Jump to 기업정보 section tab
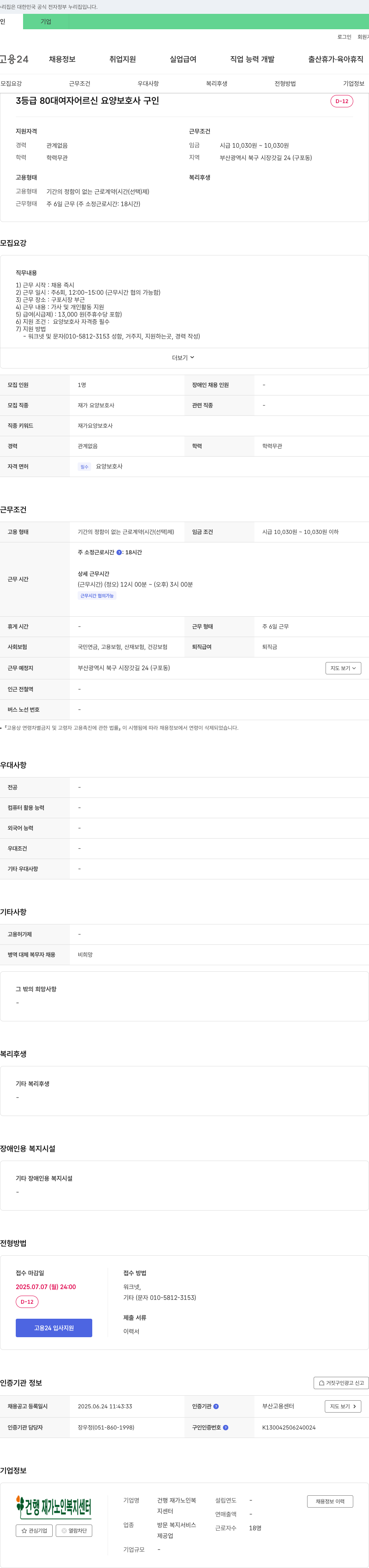Screen dimensions: 369x1568 tap(354, 83)
